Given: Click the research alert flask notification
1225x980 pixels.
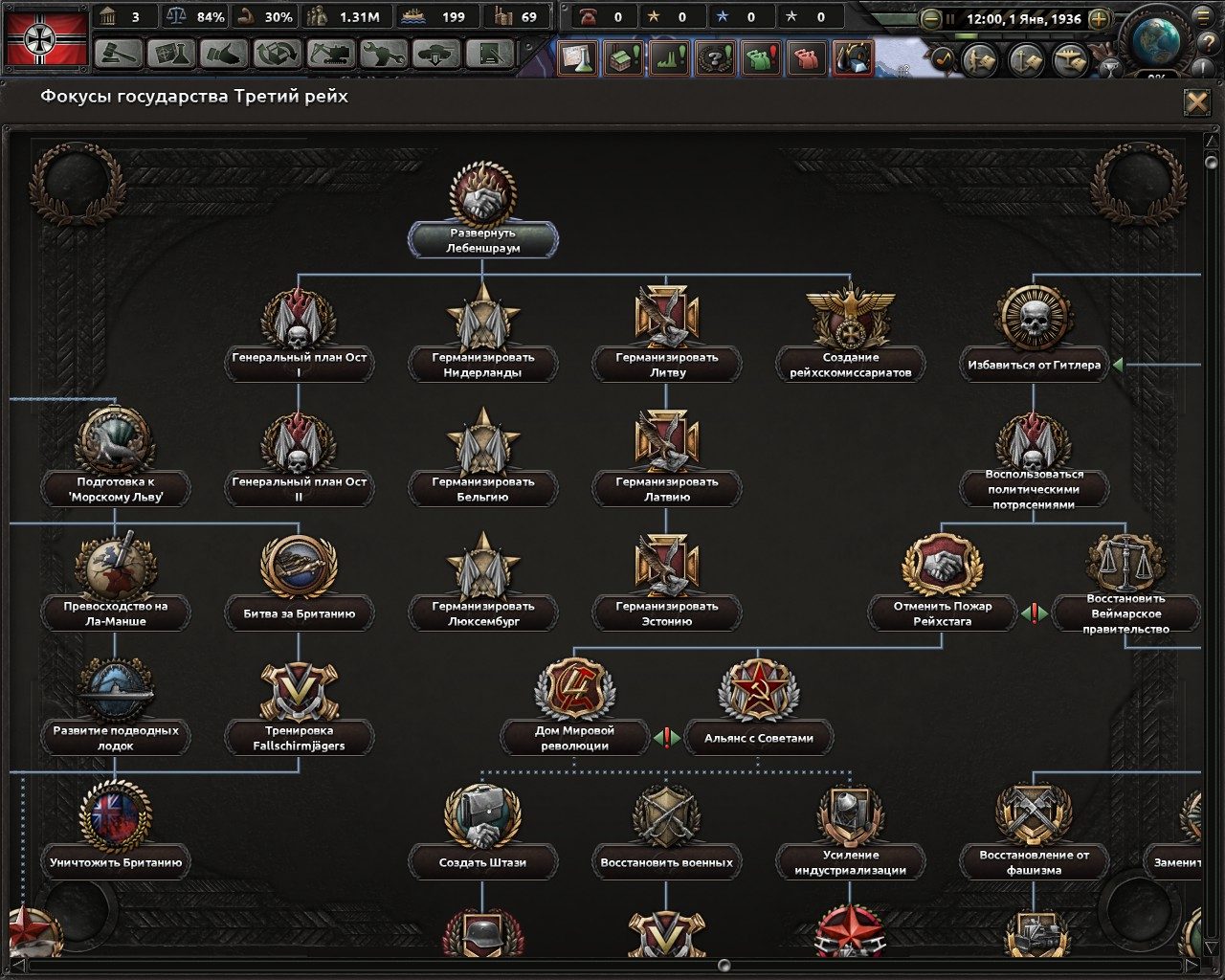Looking at the screenshot, I should click(x=576, y=57).
